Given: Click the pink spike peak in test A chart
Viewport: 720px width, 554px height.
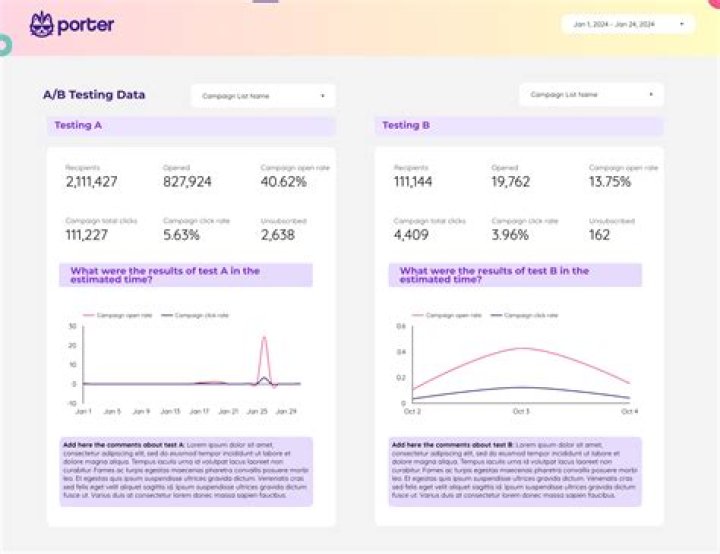Looking at the screenshot, I should pyautogui.click(x=264, y=338).
